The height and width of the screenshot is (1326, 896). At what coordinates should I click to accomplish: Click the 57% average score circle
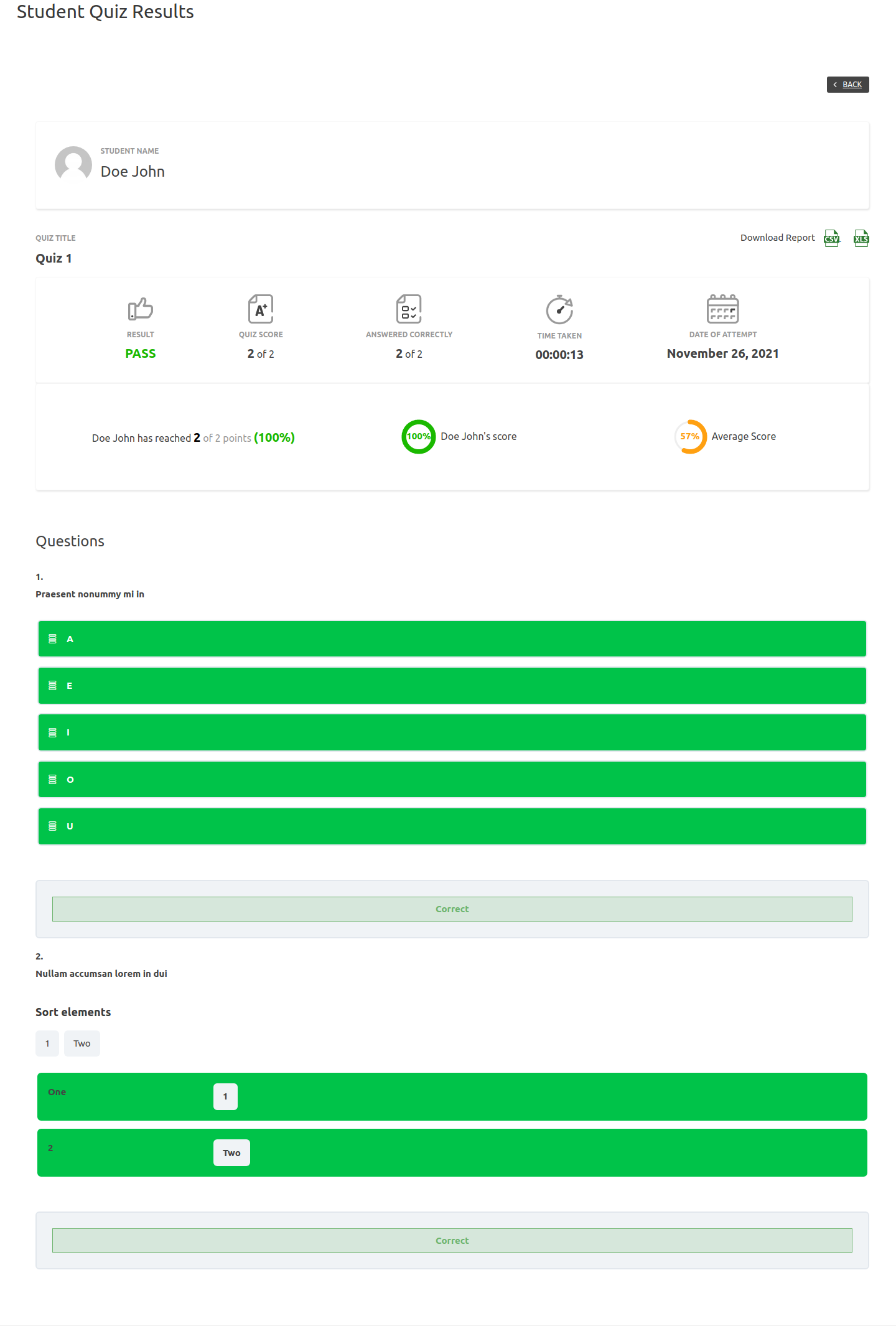tap(690, 437)
